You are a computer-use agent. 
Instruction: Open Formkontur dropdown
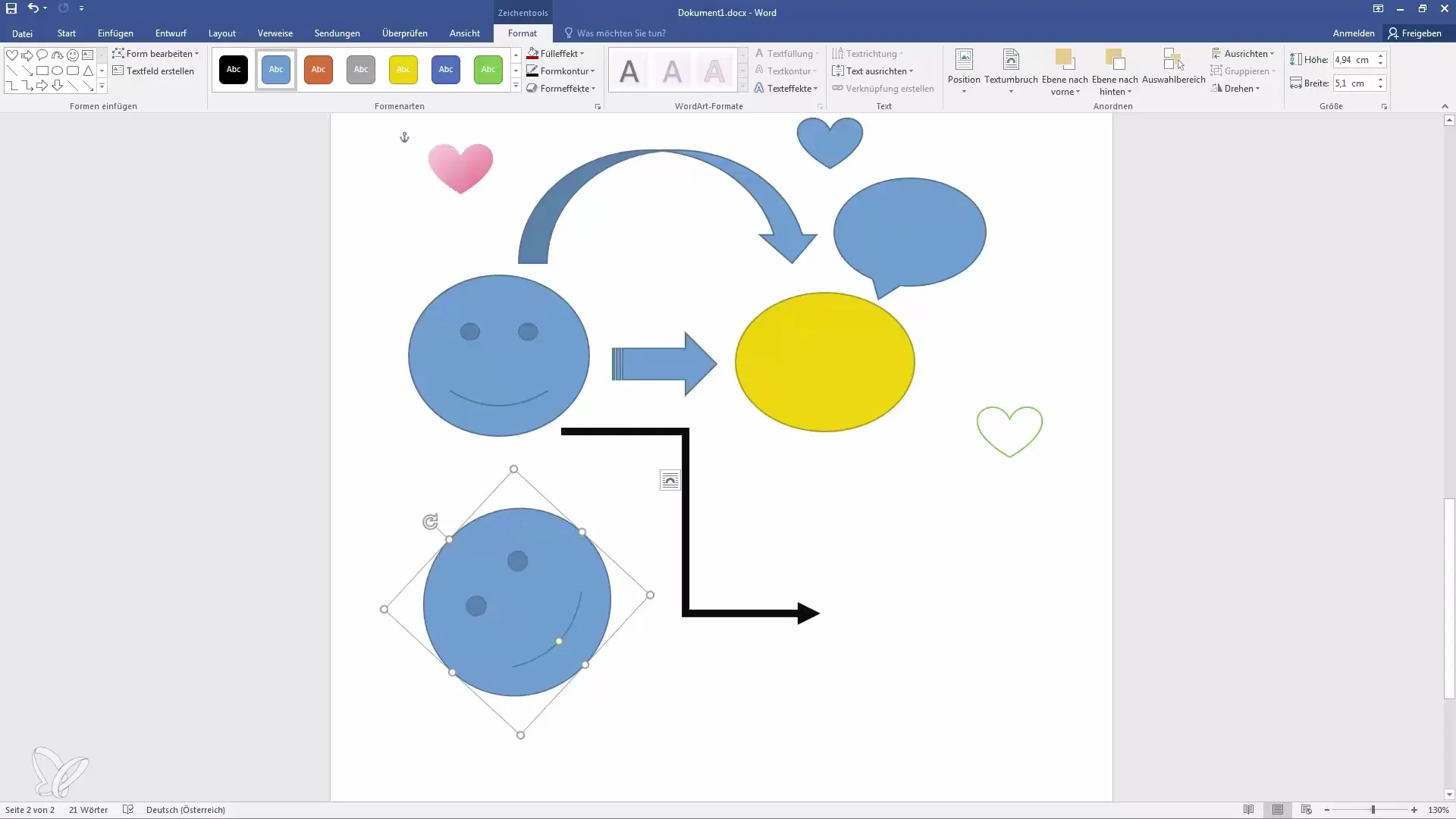560,71
